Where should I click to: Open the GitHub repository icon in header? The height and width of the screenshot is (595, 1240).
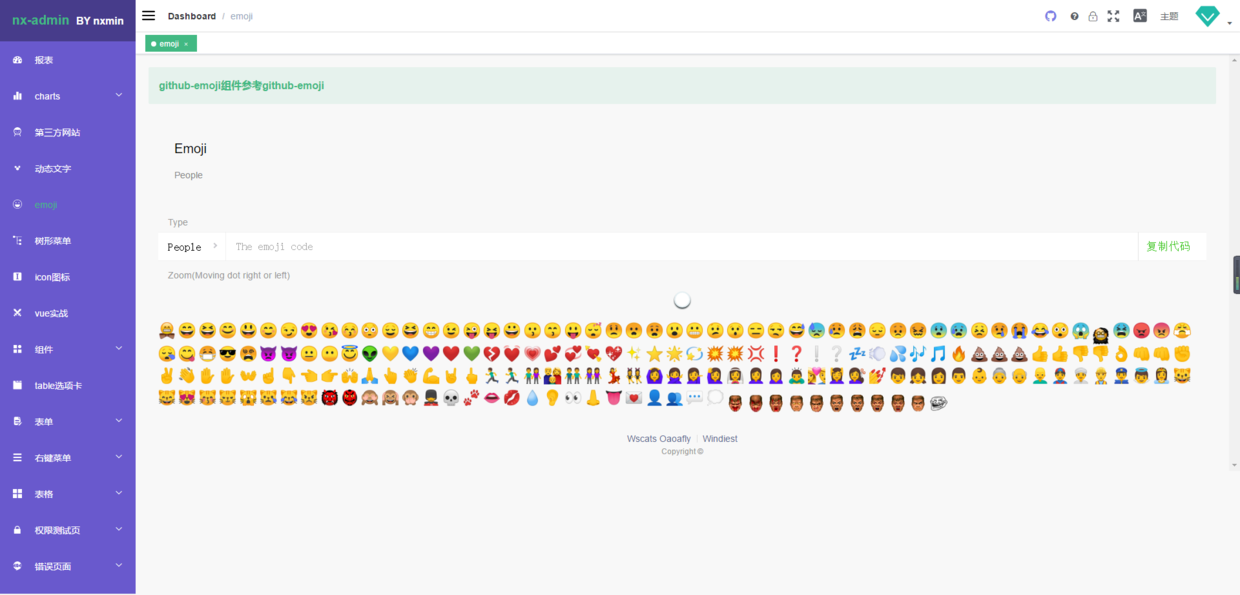1050,16
